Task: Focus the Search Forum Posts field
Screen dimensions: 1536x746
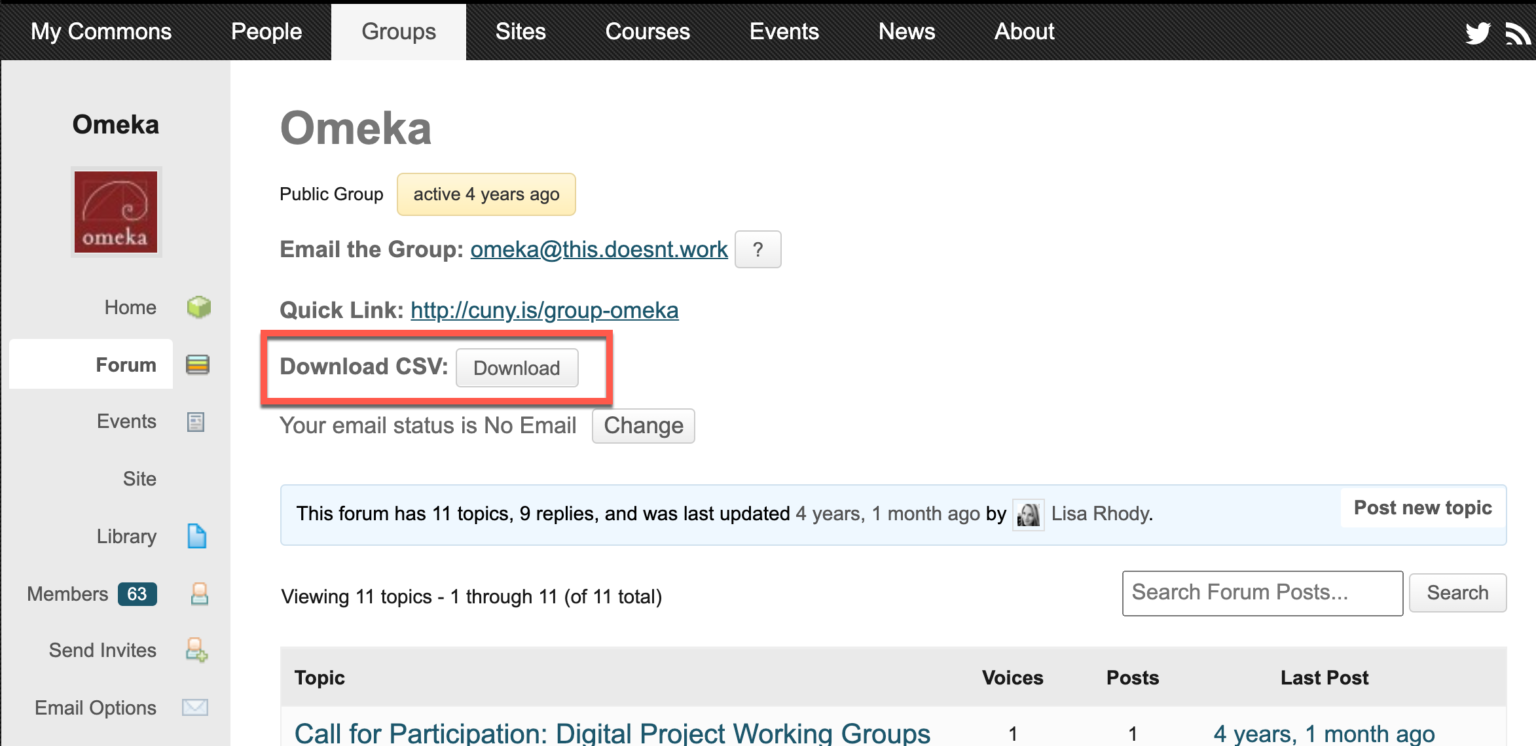Action: pyautogui.click(x=1263, y=593)
